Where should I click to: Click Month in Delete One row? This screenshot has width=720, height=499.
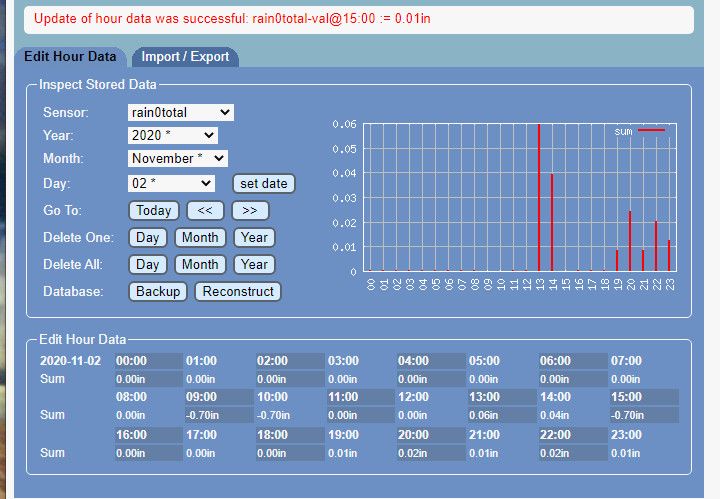(200, 237)
